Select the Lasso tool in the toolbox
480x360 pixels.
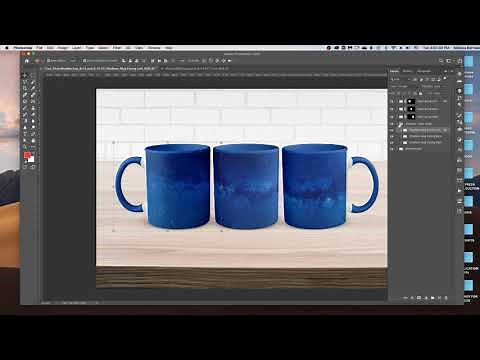[x=25, y=82]
